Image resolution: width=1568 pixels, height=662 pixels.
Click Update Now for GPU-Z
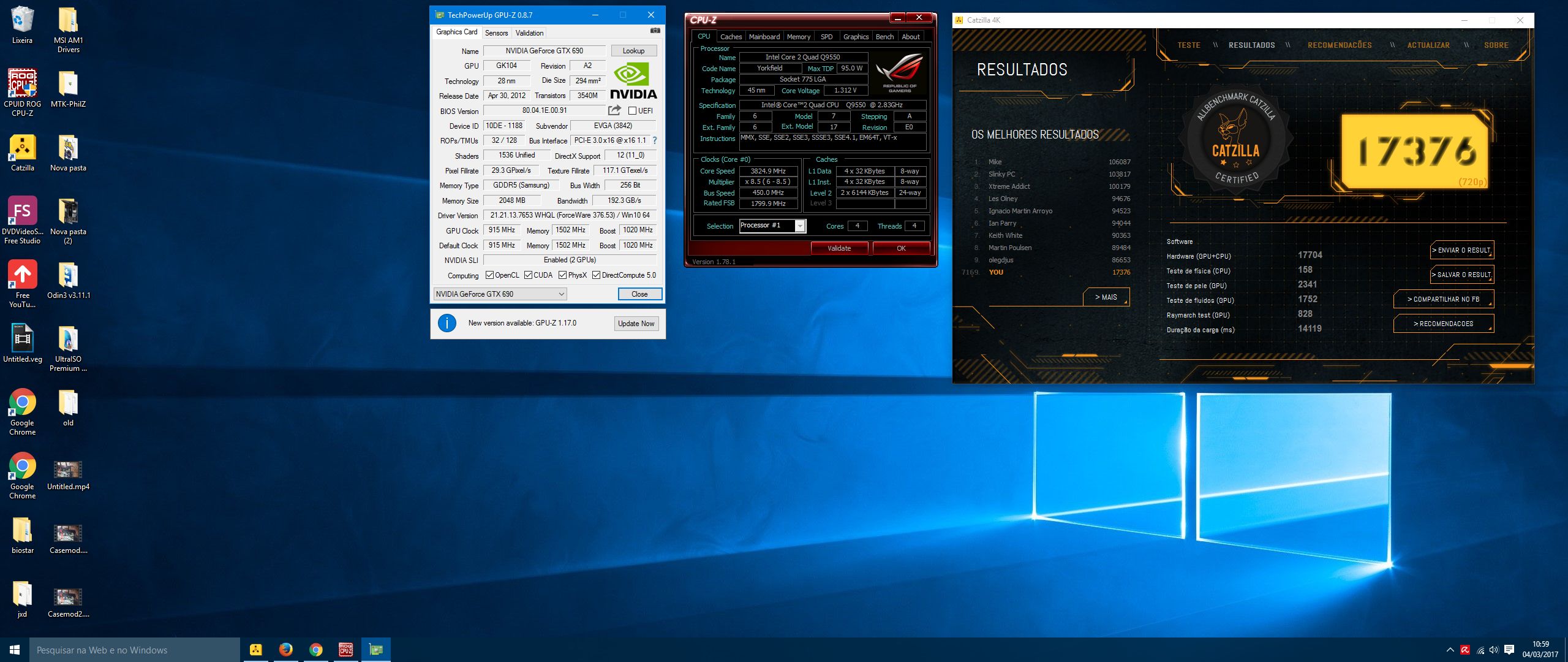coord(636,324)
